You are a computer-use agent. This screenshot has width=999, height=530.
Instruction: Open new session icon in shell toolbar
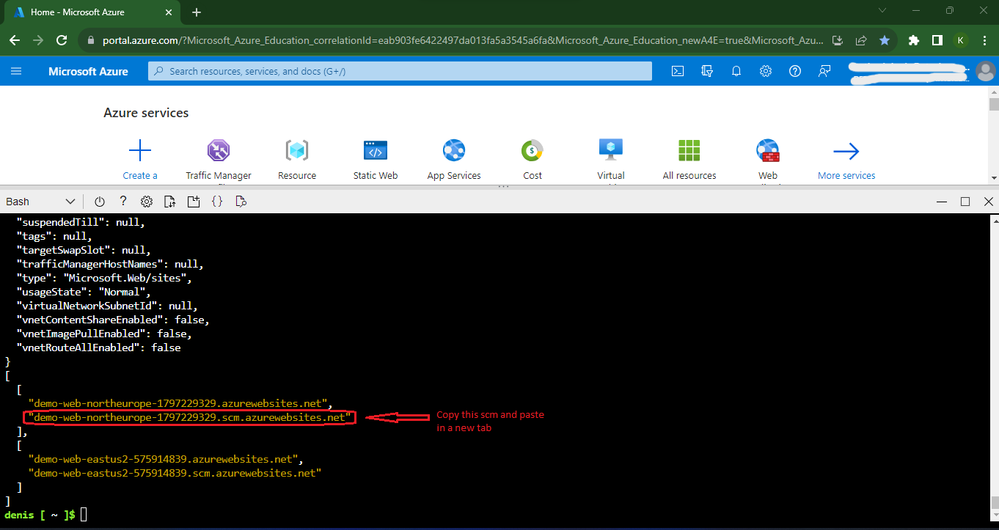click(194, 201)
